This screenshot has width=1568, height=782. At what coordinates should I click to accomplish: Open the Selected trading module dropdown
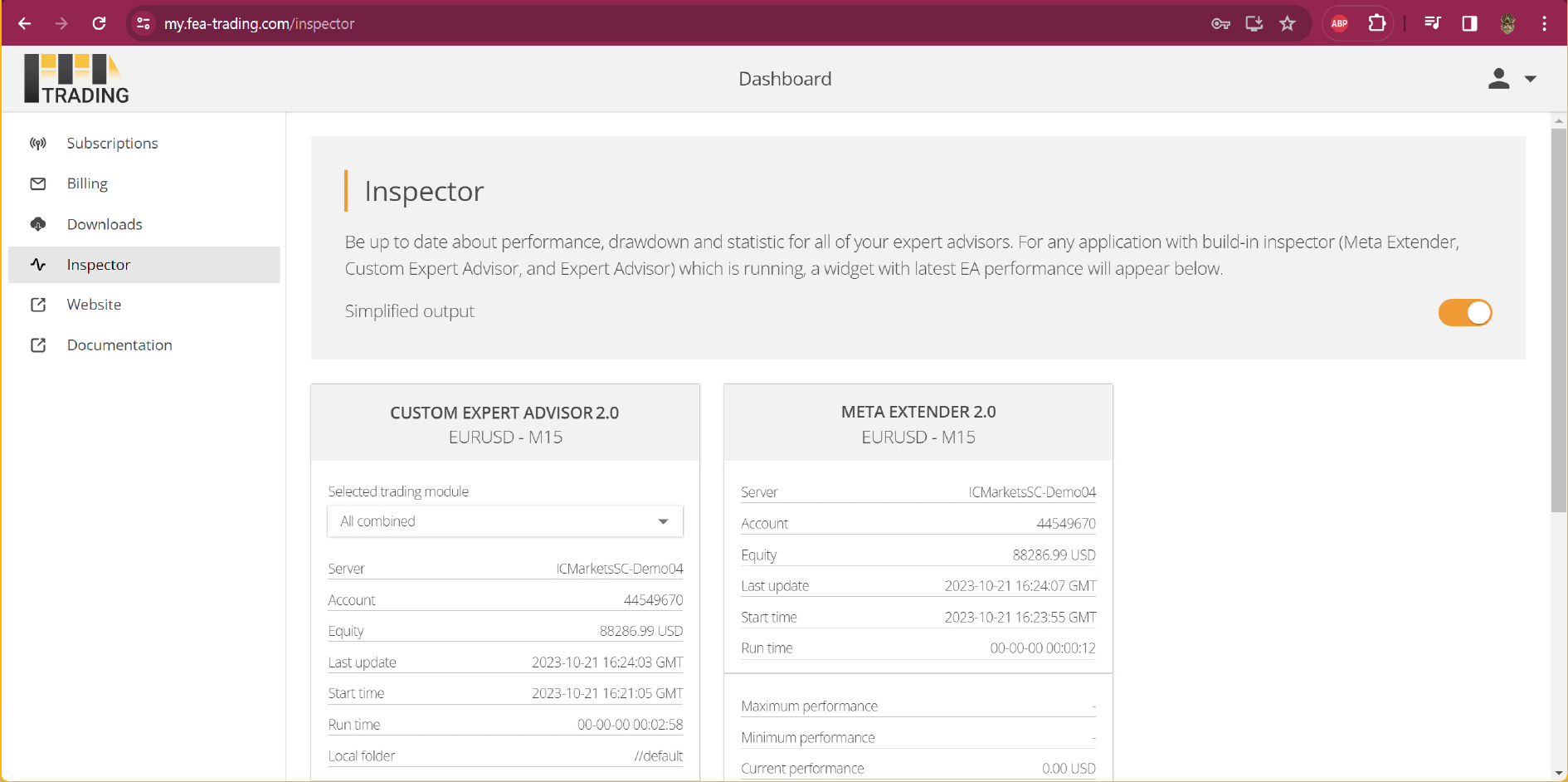tap(505, 521)
